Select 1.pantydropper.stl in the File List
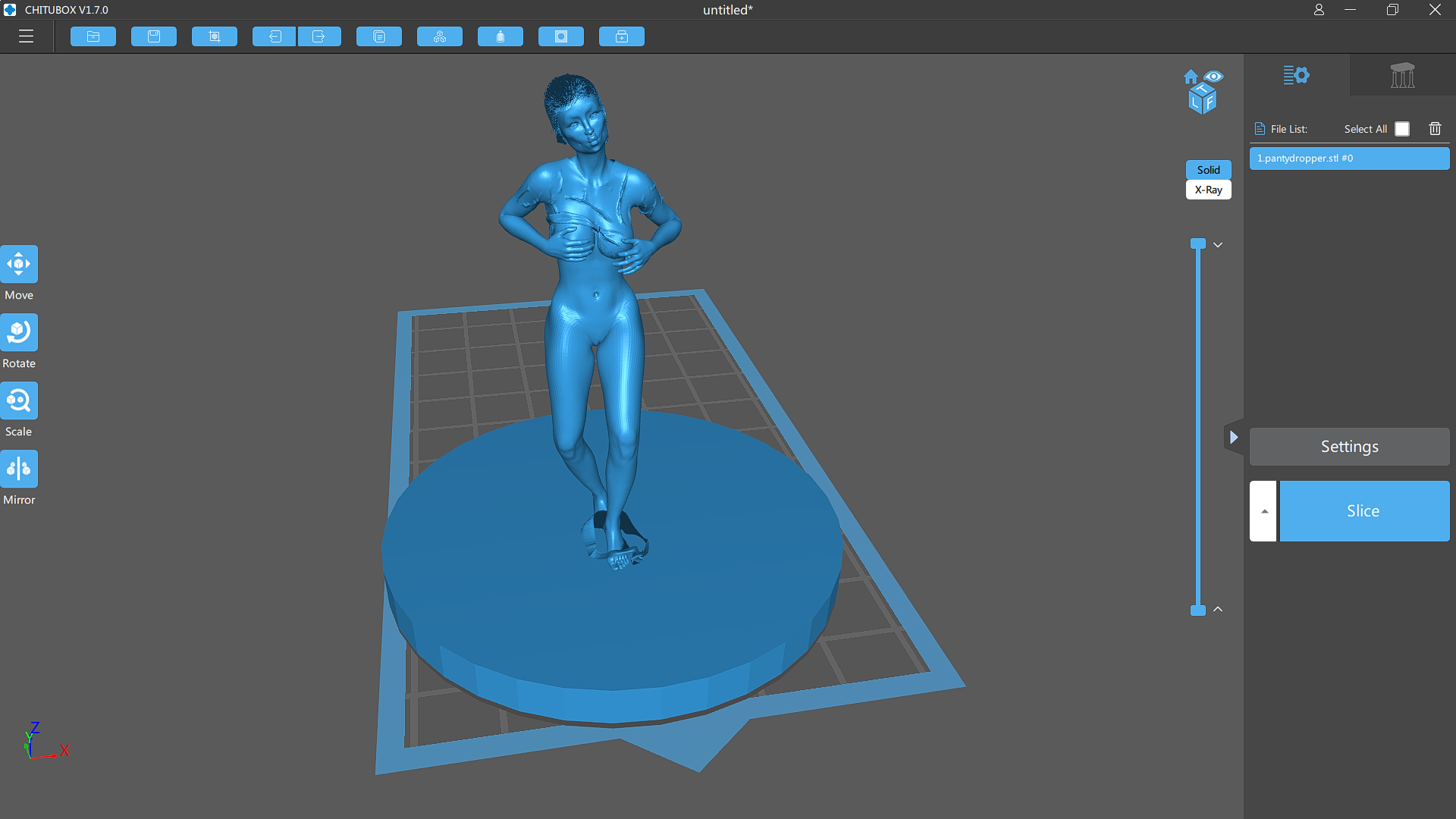This screenshot has height=819, width=1456. [1349, 158]
